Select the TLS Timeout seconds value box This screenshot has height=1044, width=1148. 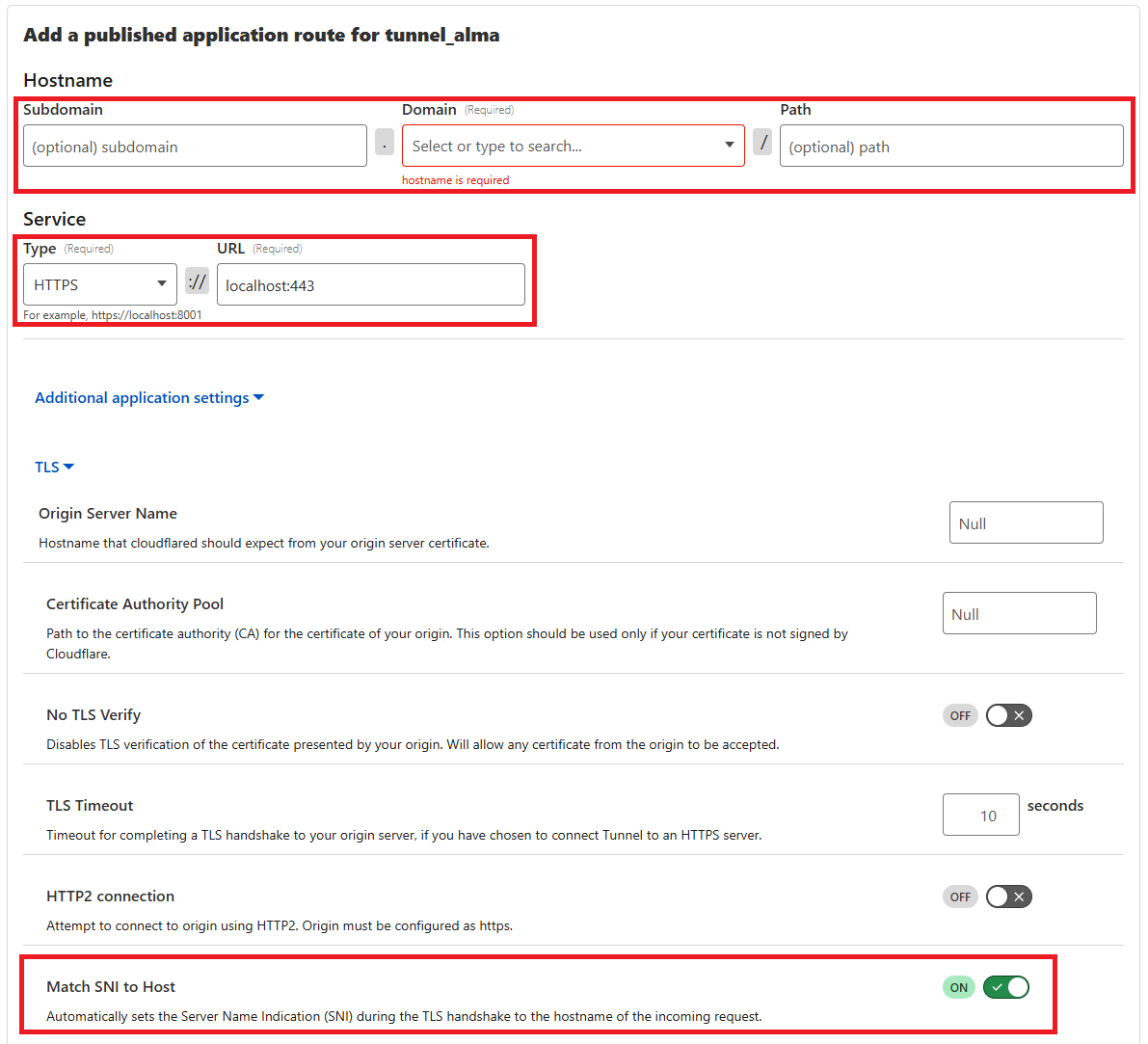click(x=980, y=814)
